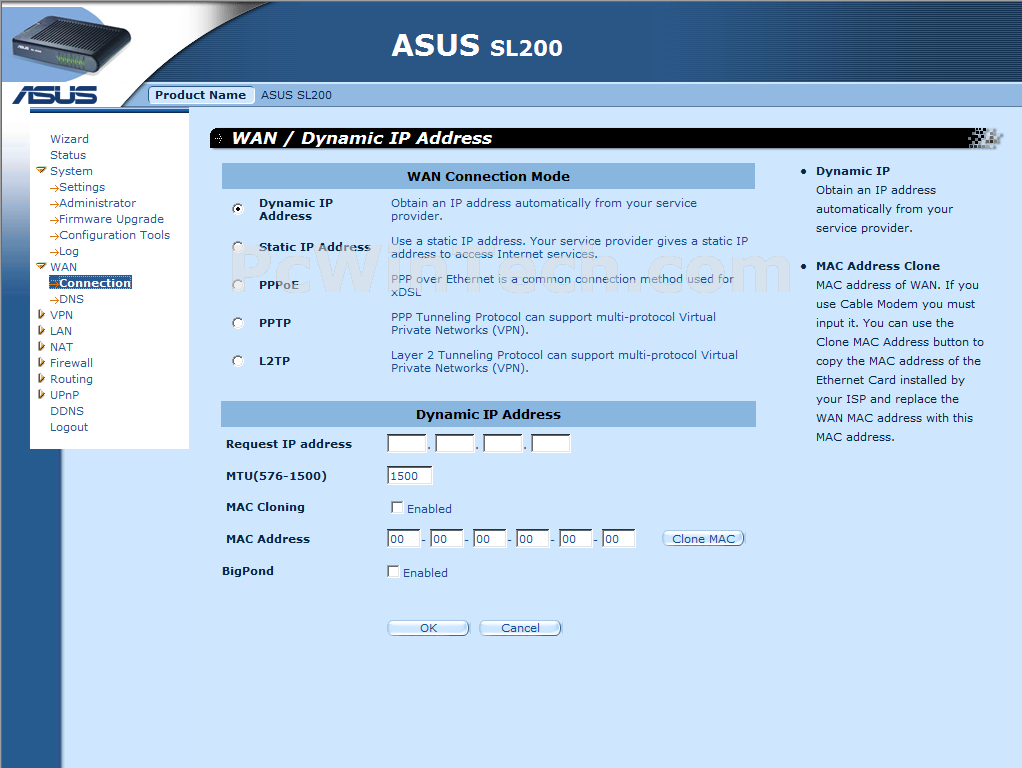Click the first MAC Address byte field

coord(403,539)
